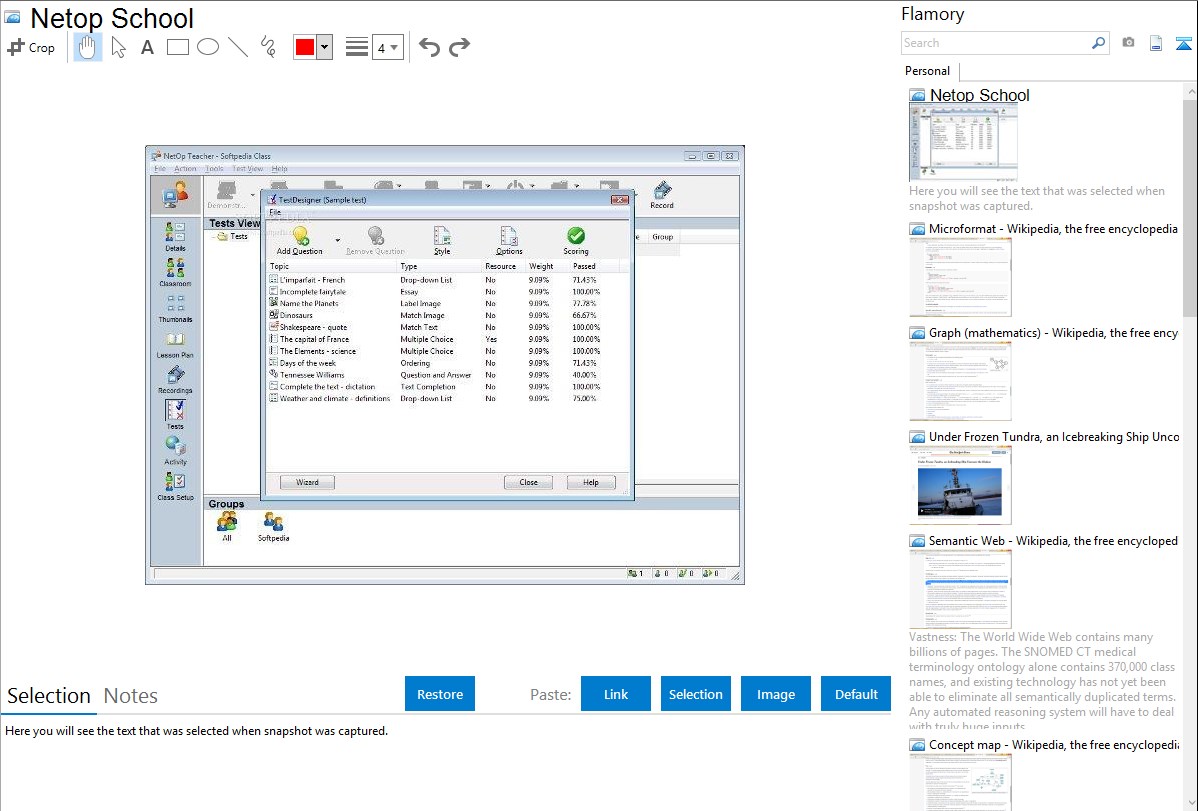Choose the text annotation tool
Viewport: 1198px width, 811px height.
coord(147,47)
